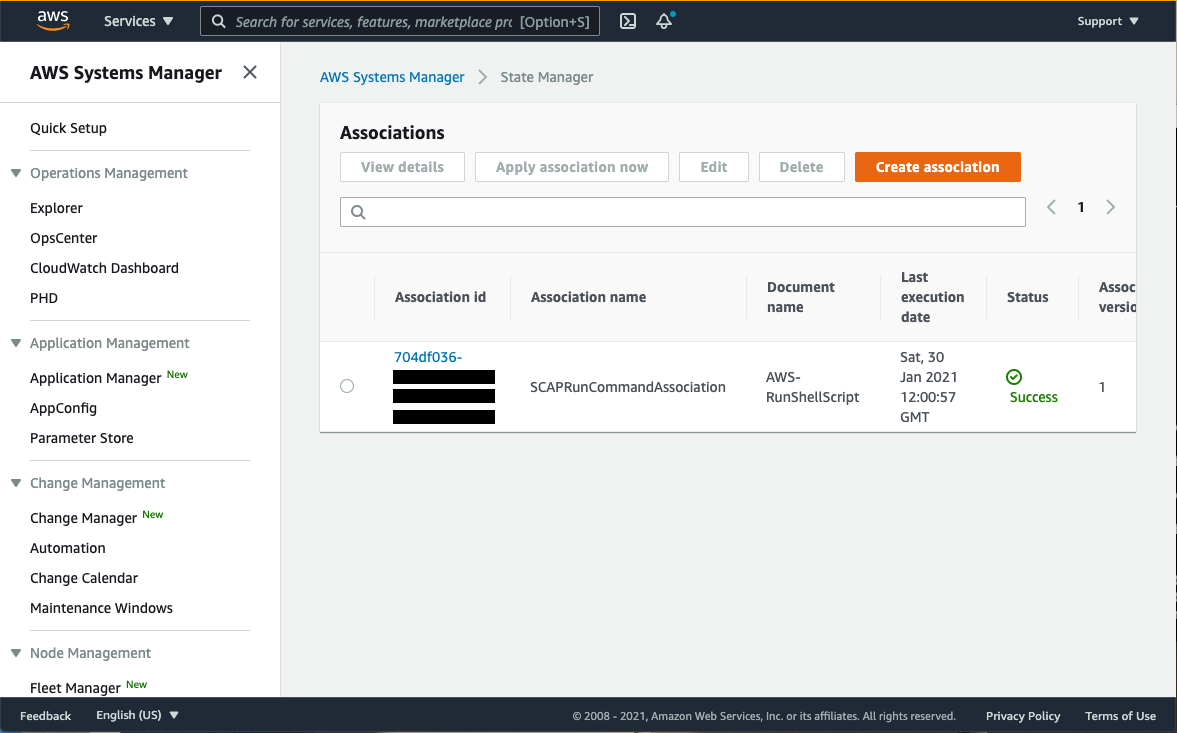Close the Systems Manager sidebar with X
This screenshot has height=733, width=1177.
(249, 72)
